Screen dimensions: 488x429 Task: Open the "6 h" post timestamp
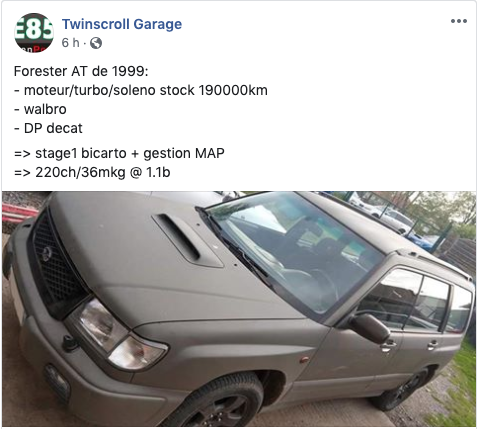click(70, 43)
